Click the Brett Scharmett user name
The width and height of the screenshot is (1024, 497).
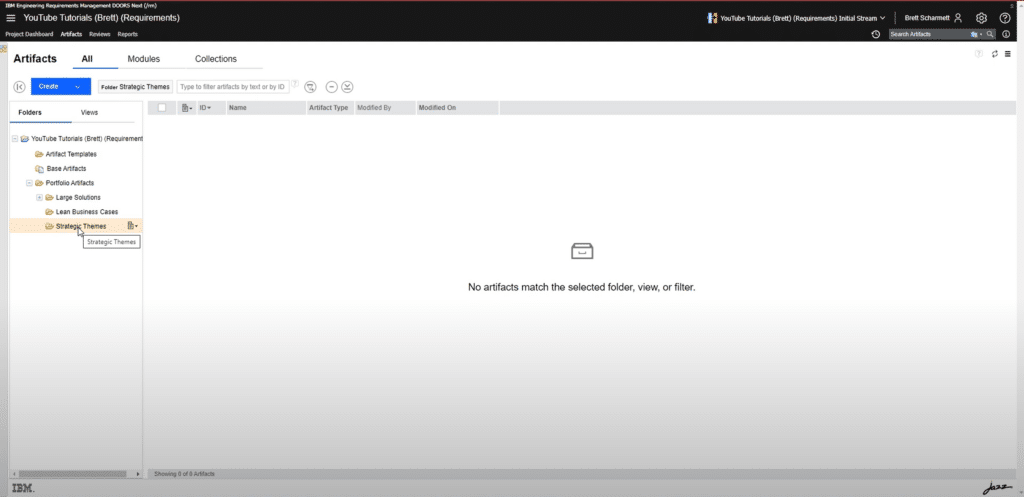pyautogui.click(x=927, y=18)
